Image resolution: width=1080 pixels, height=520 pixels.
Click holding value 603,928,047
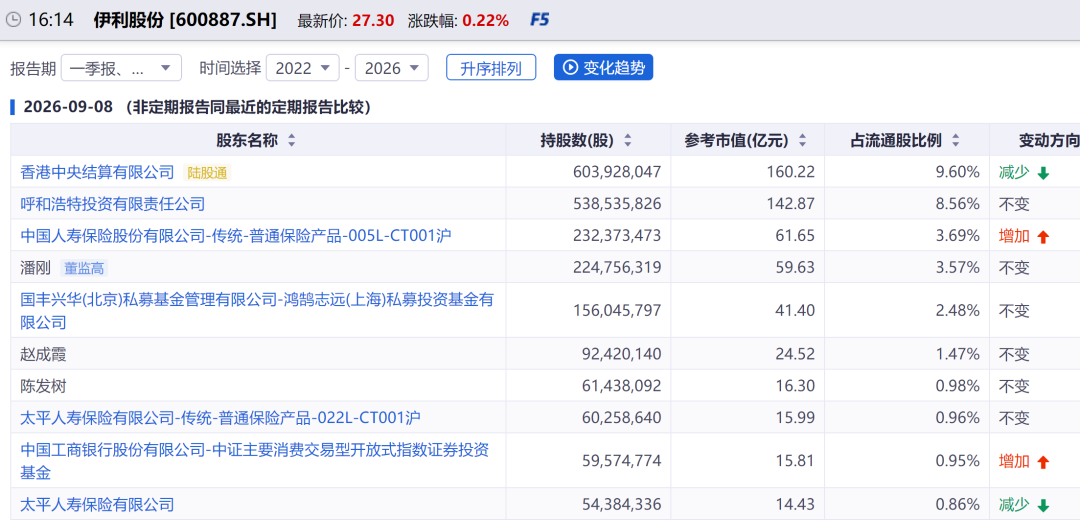pyautogui.click(x=617, y=172)
